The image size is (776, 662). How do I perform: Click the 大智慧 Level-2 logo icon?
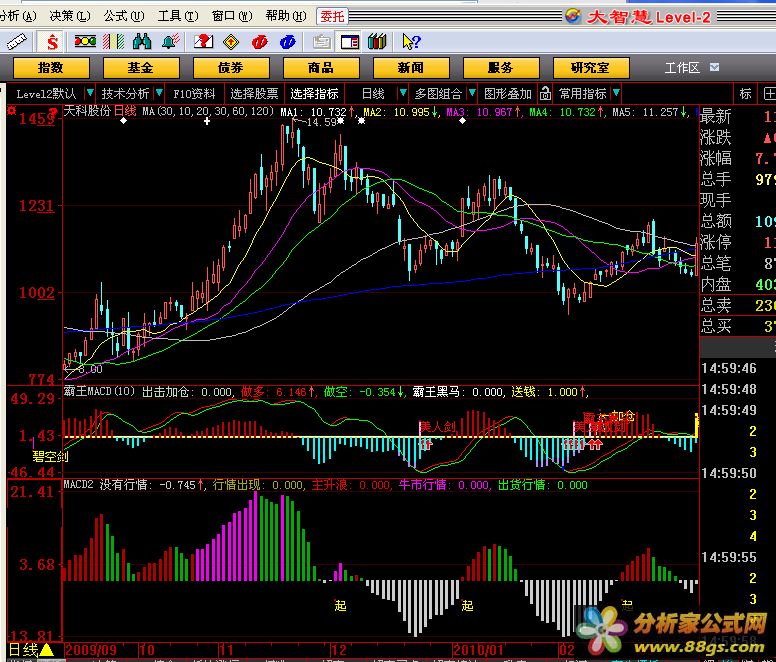tap(573, 16)
